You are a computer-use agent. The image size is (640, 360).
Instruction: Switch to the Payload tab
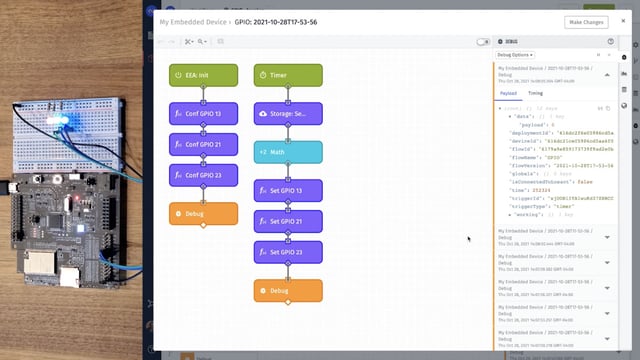coord(508,93)
